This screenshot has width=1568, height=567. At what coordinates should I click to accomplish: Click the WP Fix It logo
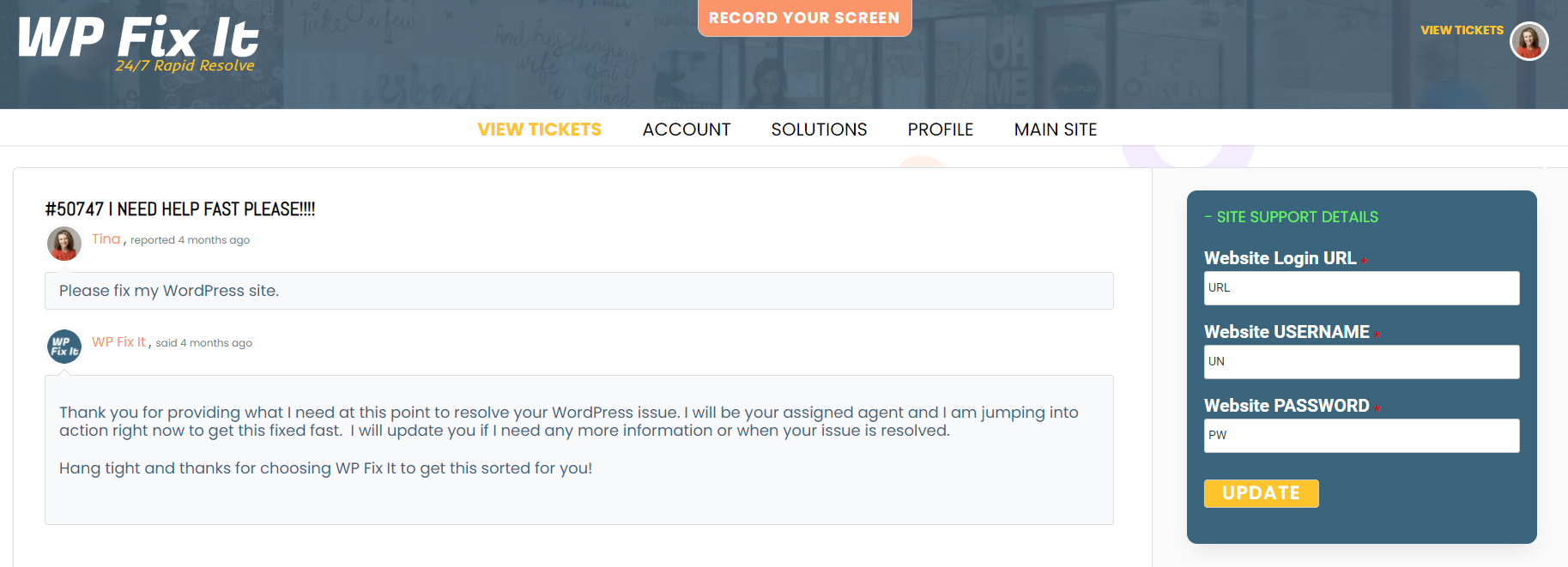pyautogui.click(x=138, y=45)
